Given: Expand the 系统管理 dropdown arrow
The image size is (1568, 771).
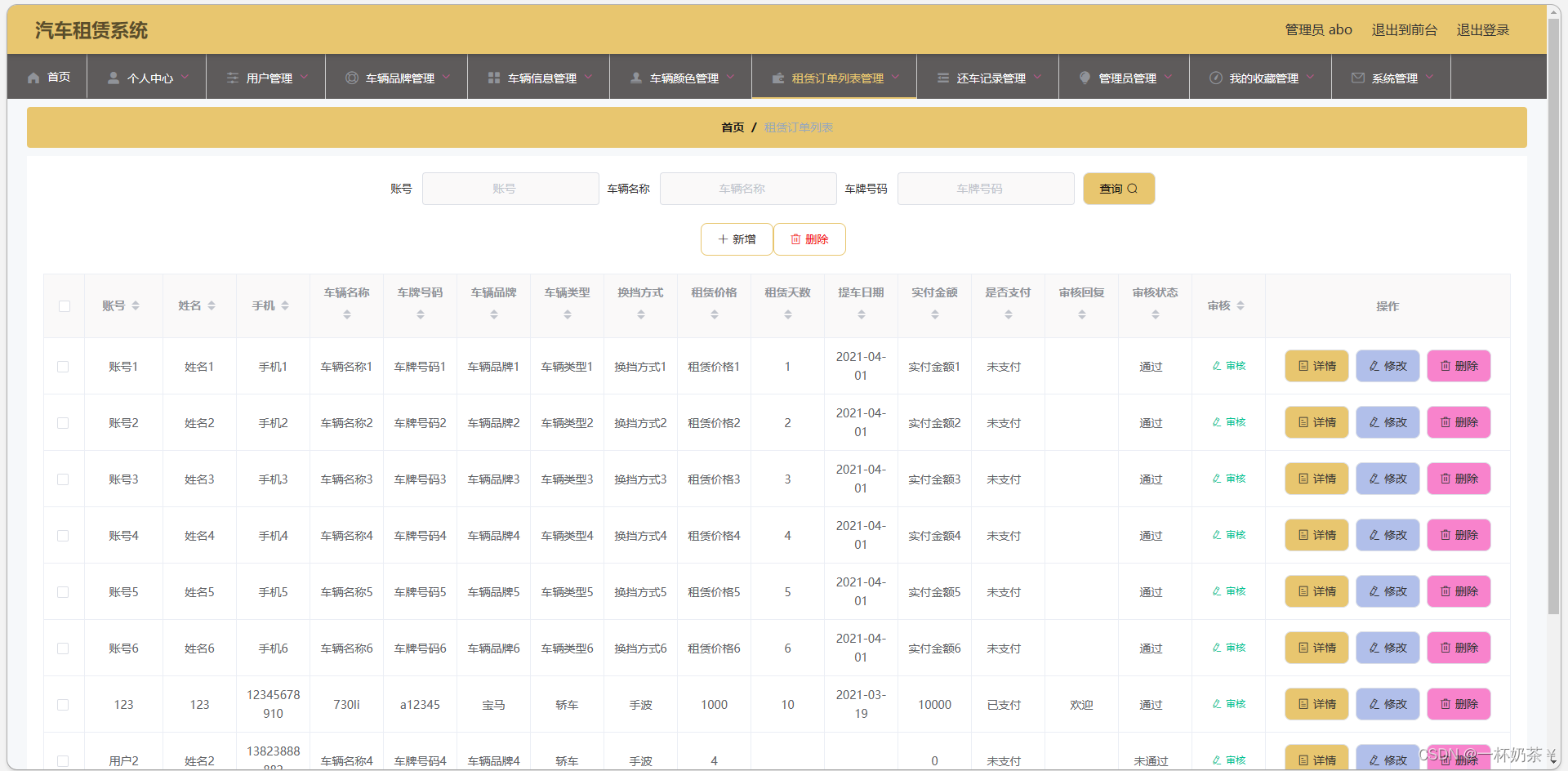Looking at the screenshot, I should [x=1430, y=77].
